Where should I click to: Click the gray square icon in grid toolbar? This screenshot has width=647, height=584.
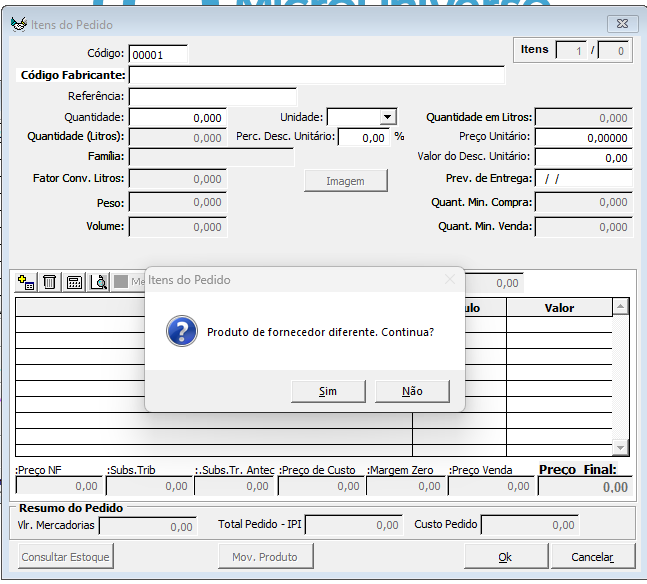click(121, 283)
